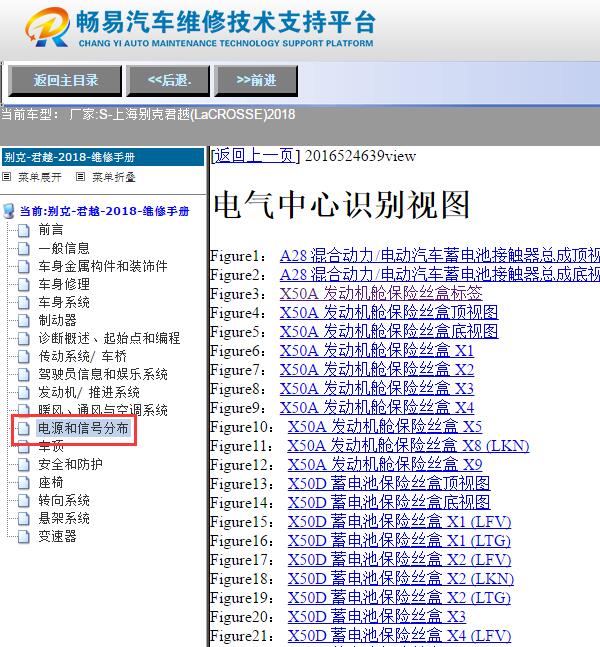Open the 制动器 section

coord(57,320)
